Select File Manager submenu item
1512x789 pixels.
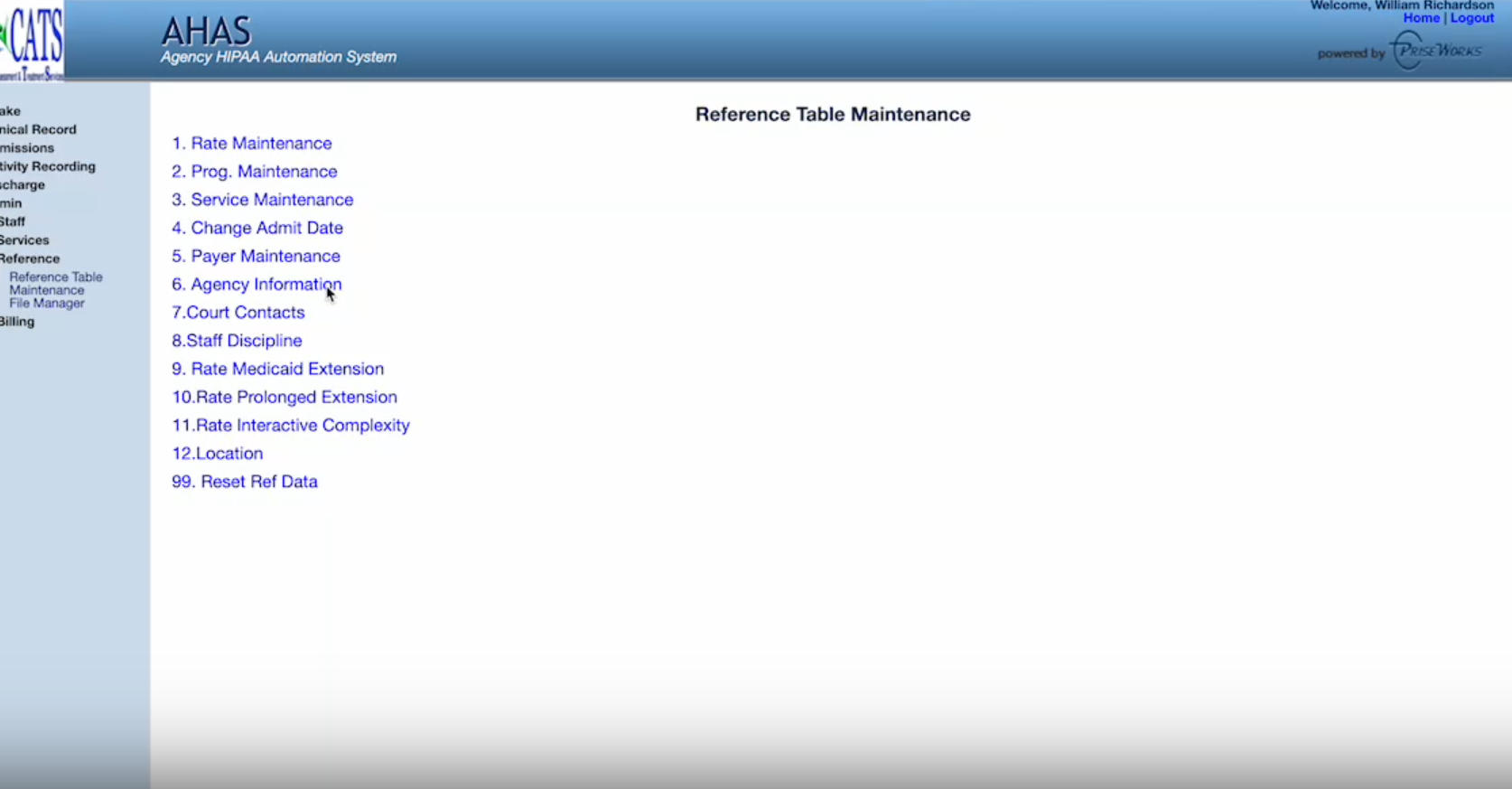pyautogui.click(x=47, y=304)
